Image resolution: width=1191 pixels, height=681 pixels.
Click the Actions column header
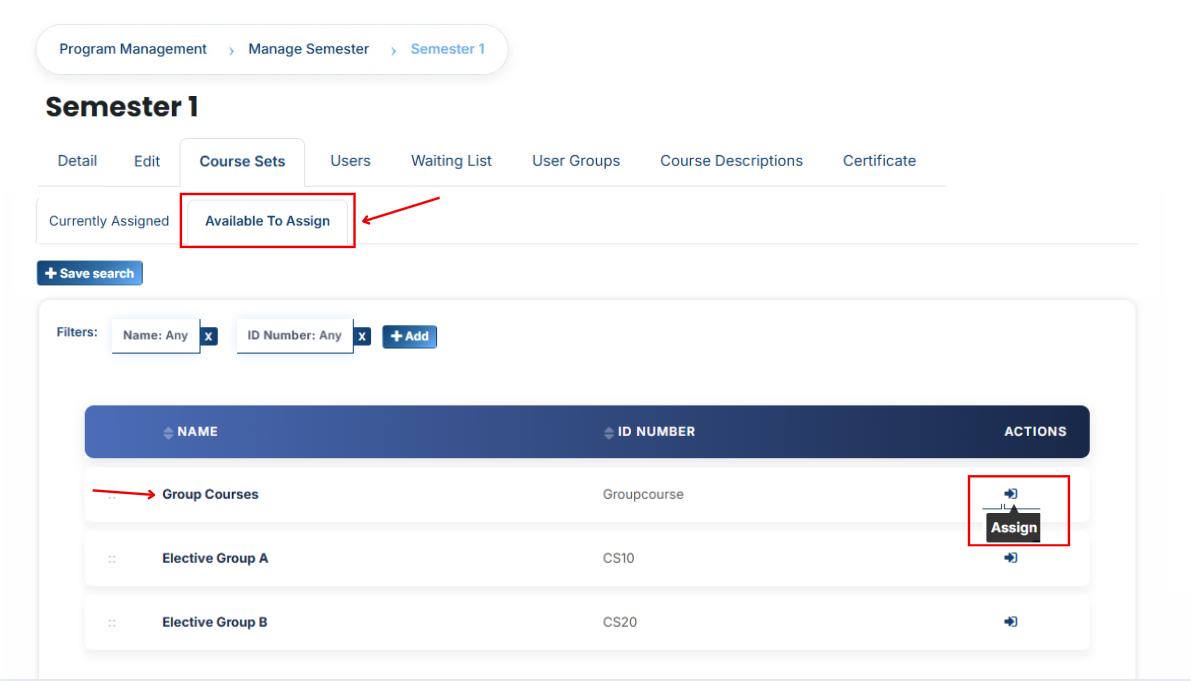tap(1035, 431)
